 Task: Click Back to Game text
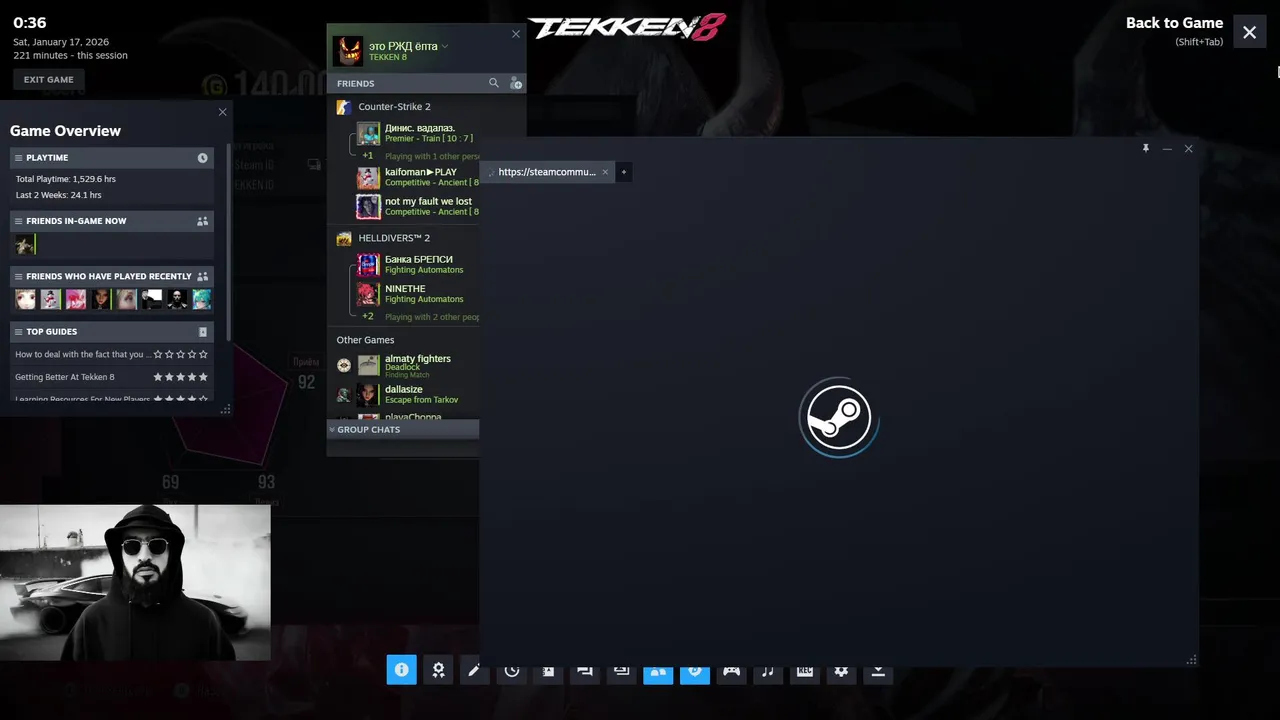pos(1174,23)
